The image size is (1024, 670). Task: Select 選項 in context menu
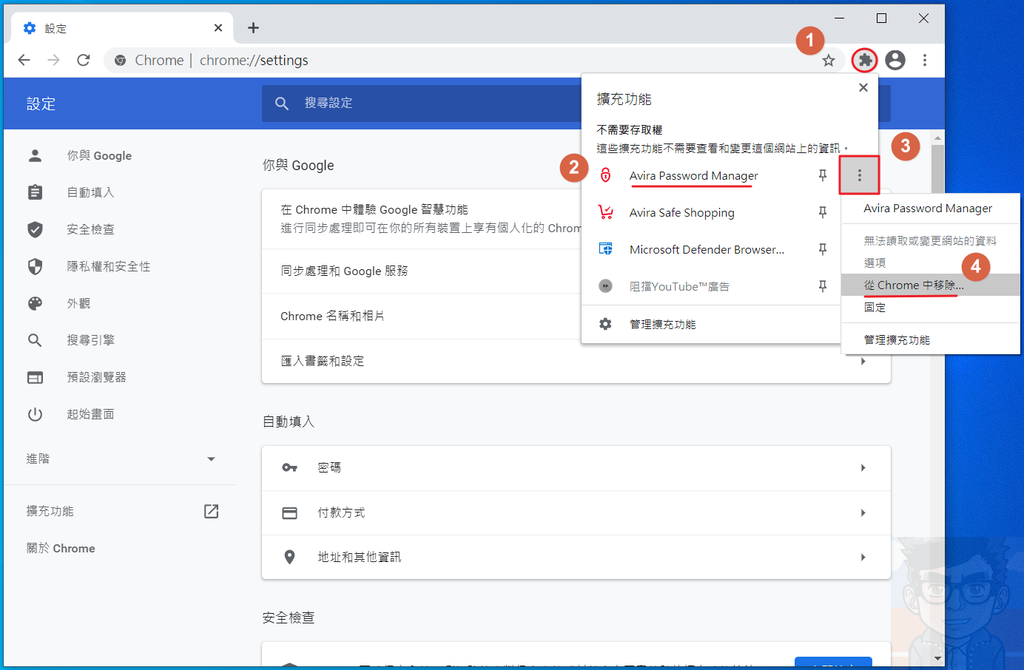(931, 263)
